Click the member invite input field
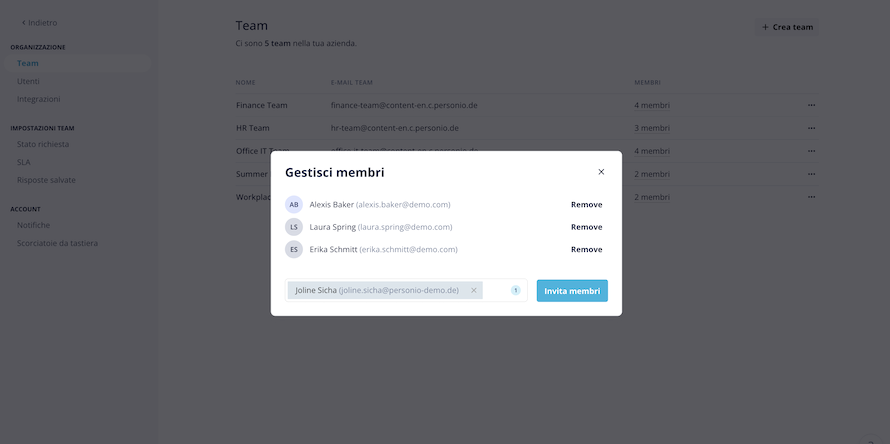Viewport: 890px width, 444px height. click(x=496, y=290)
